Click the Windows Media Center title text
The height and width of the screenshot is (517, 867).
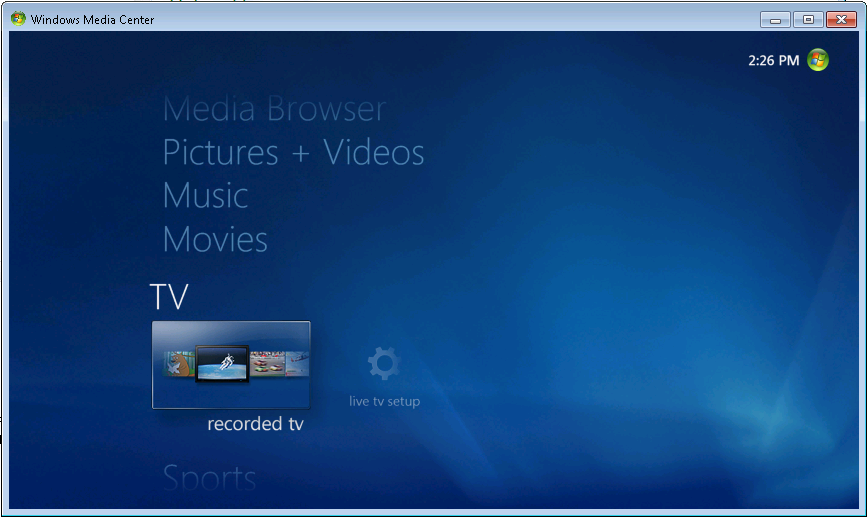92,19
